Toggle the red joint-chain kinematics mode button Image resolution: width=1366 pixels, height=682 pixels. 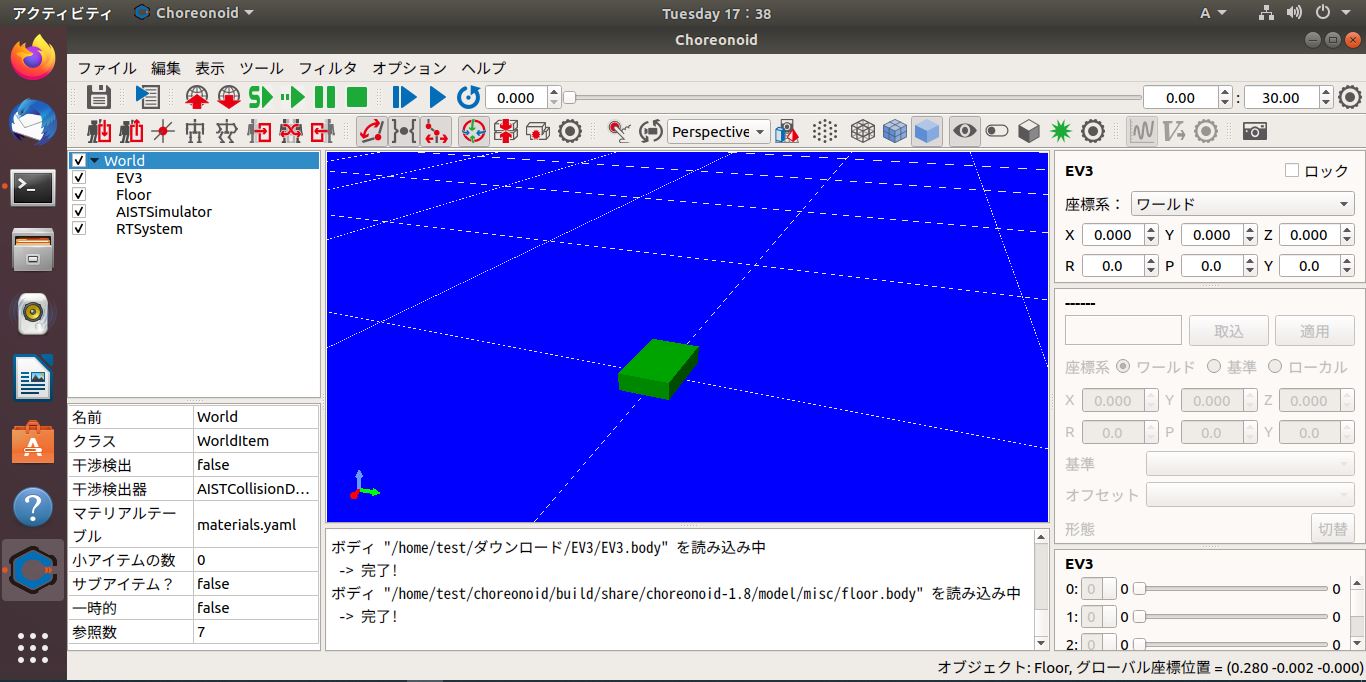[x=436, y=131]
